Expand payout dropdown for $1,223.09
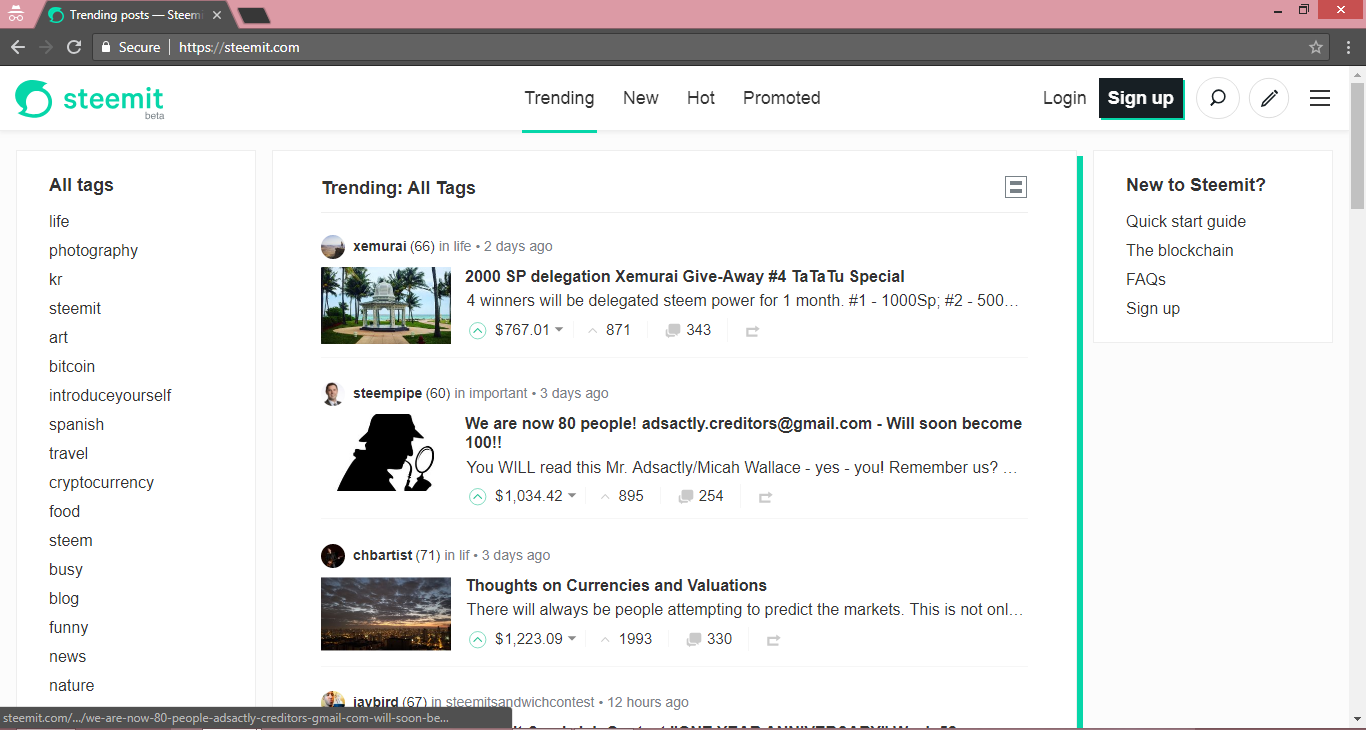The image size is (1366, 730). pyautogui.click(x=572, y=639)
